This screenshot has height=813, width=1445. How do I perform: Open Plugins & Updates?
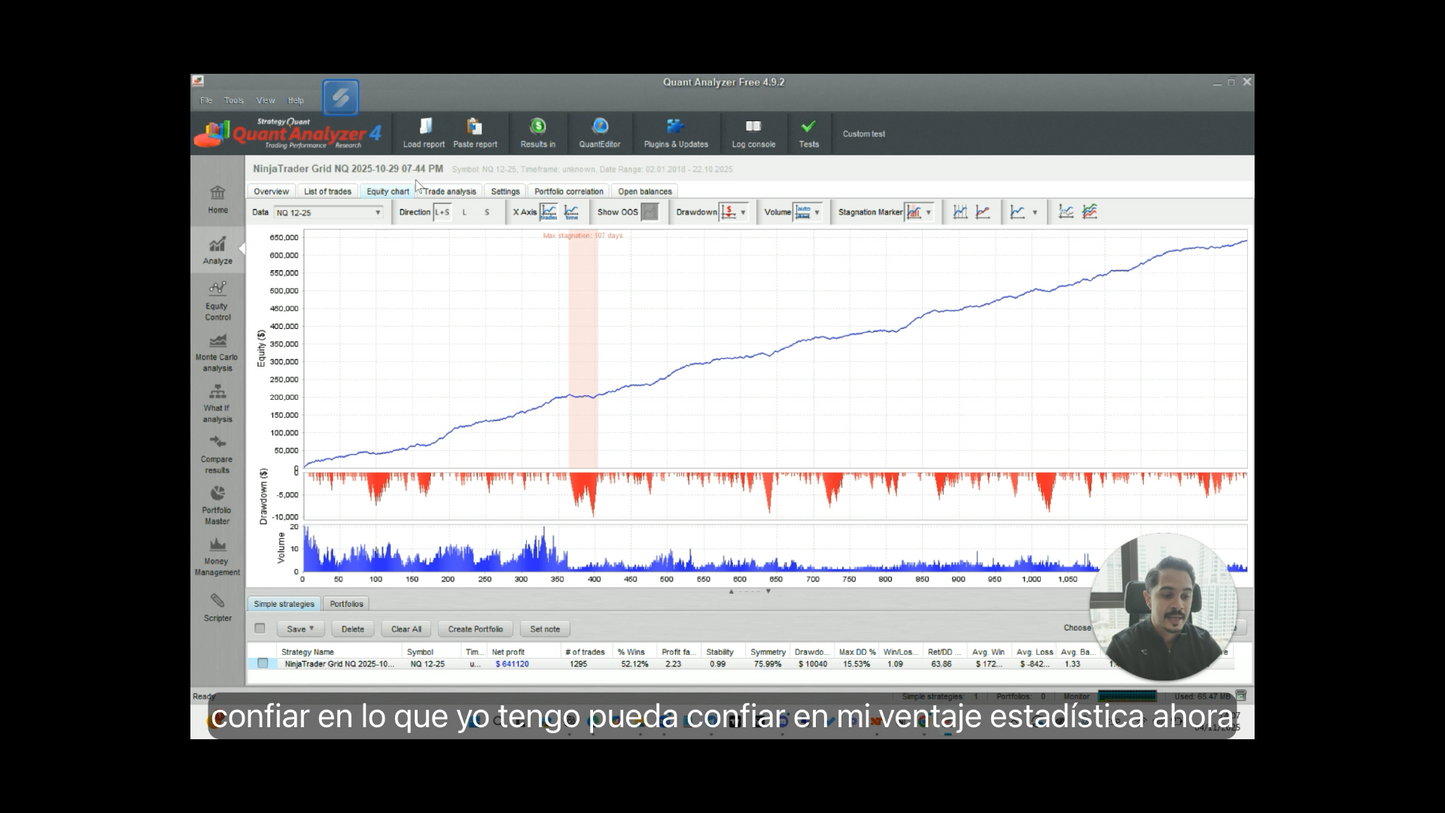coord(676,133)
